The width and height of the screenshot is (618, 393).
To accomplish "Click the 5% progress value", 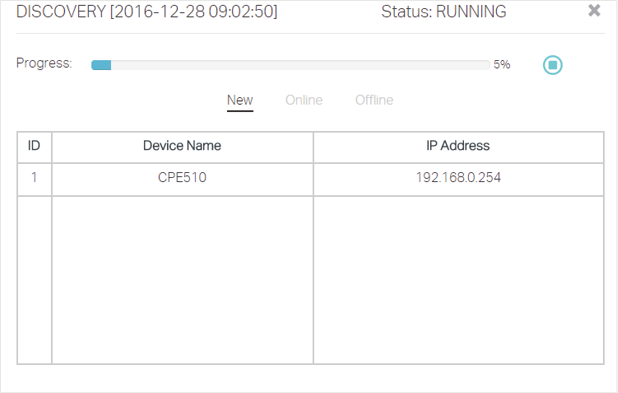I will point(502,64).
